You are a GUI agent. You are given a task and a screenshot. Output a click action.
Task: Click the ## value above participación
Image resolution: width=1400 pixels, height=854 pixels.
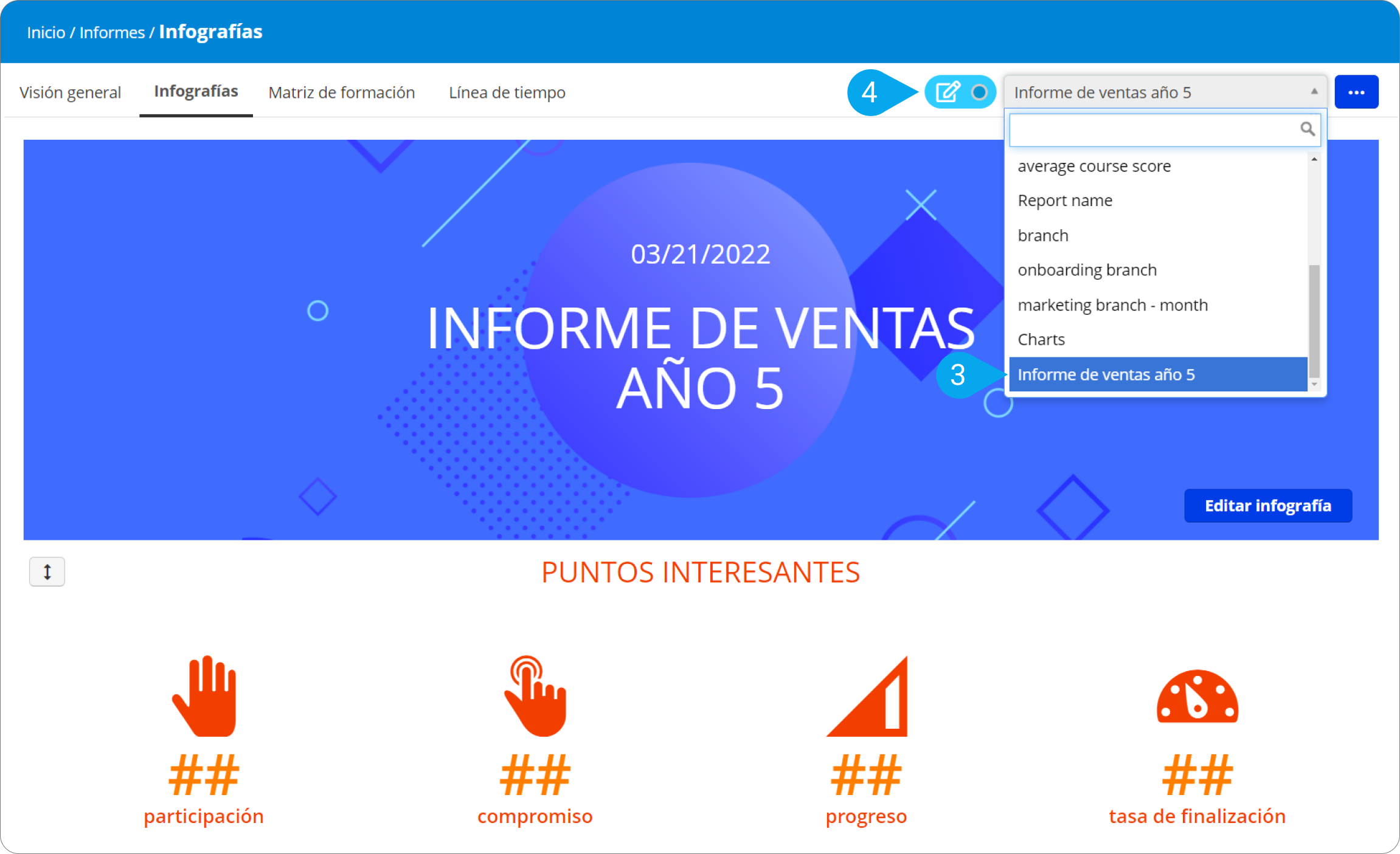tap(204, 775)
